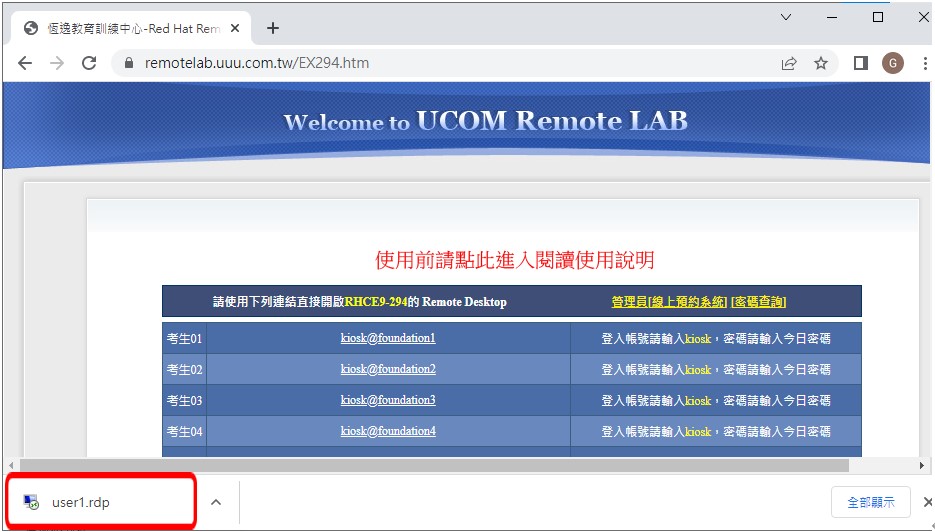This screenshot has width=935, height=532.
Task: Expand user1.rdp download options arrow
Action: click(216, 502)
